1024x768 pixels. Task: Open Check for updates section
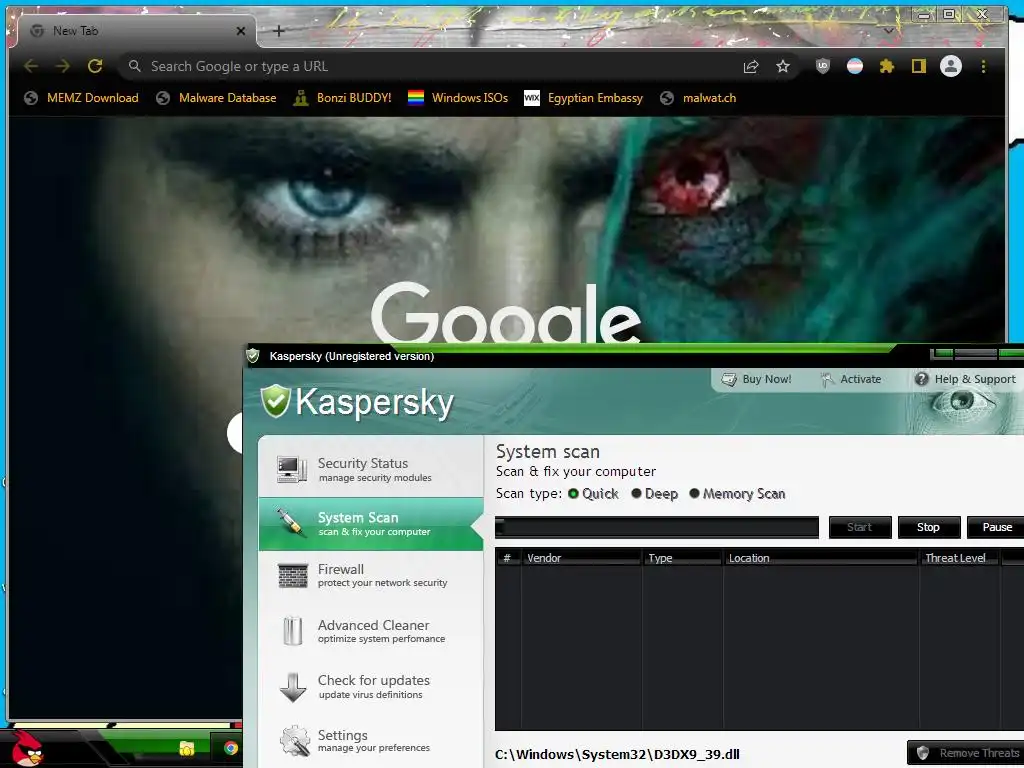click(371, 686)
